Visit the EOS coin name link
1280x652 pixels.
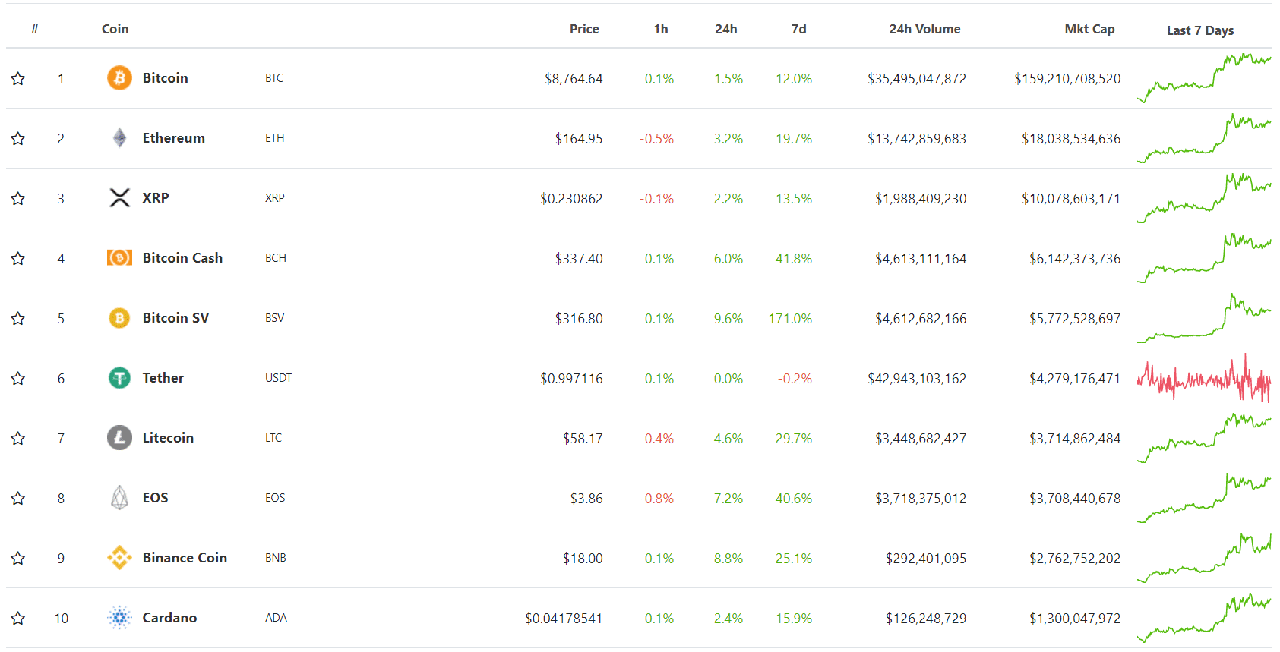coord(155,498)
